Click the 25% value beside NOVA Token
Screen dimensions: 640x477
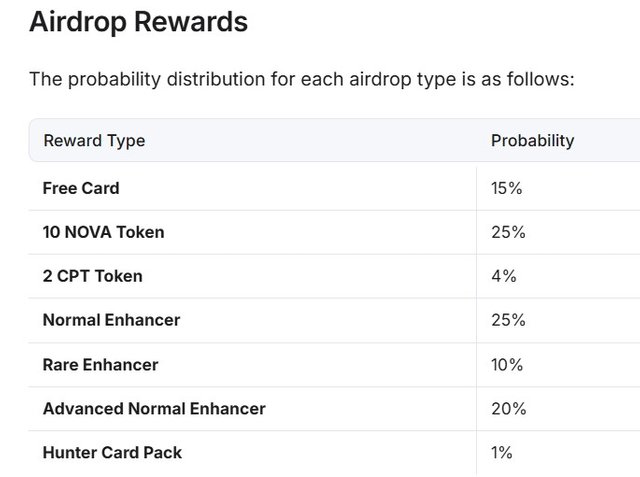[x=508, y=232]
